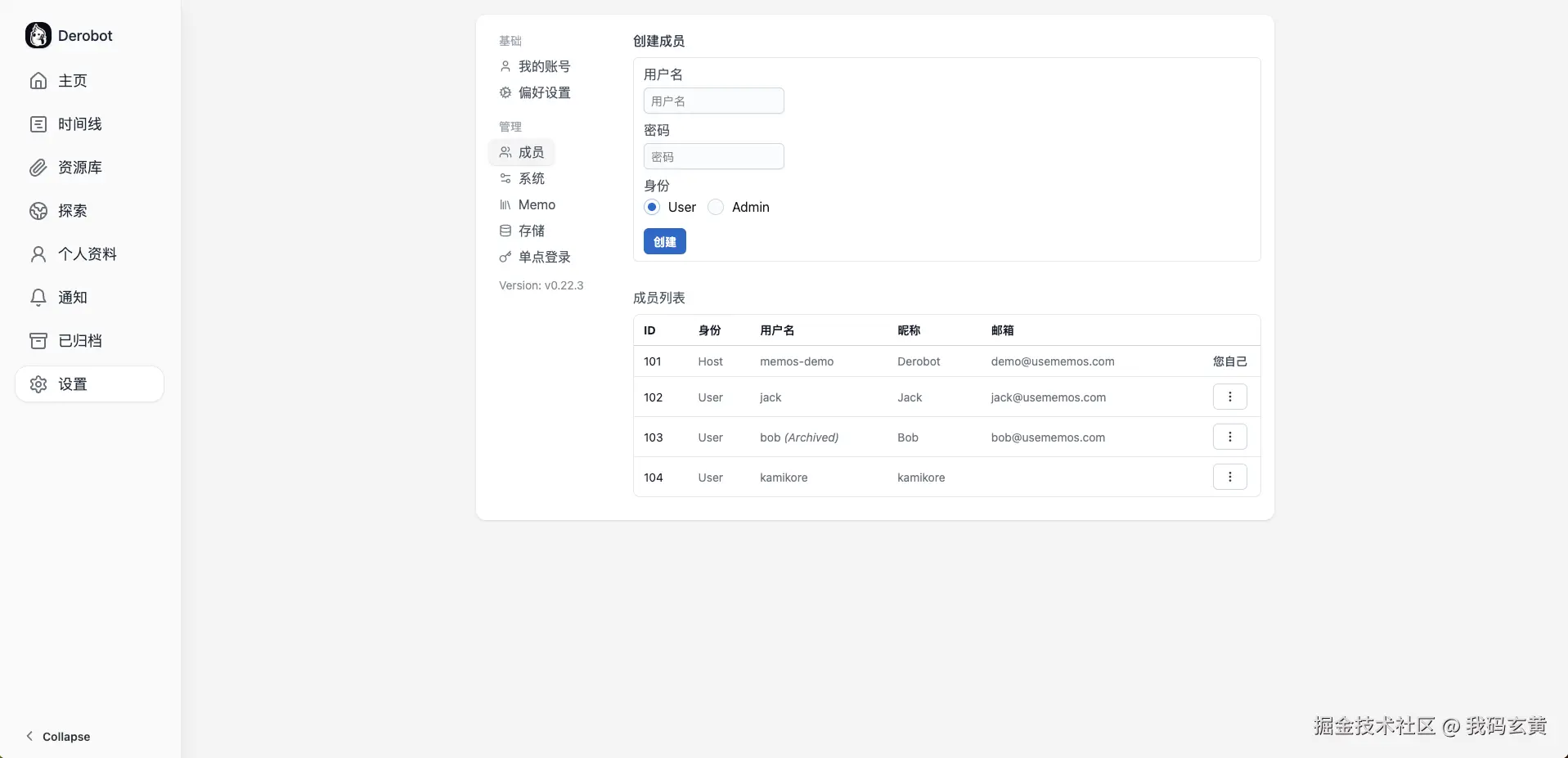Click the explore (探索) globe icon

(38, 210)
